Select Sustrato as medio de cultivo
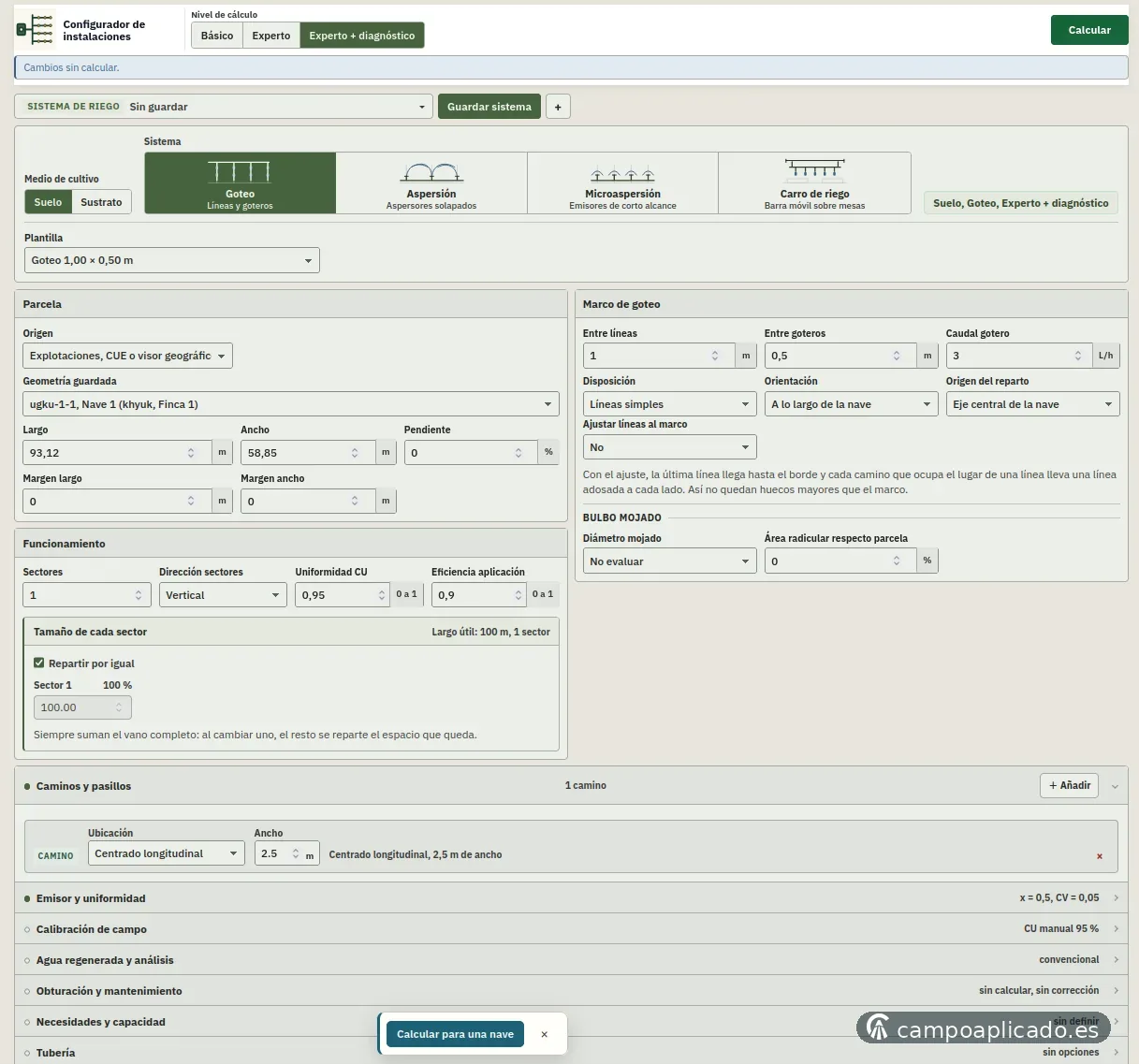This screenshot has width=1139, height=1064. [x=101, y=202]
